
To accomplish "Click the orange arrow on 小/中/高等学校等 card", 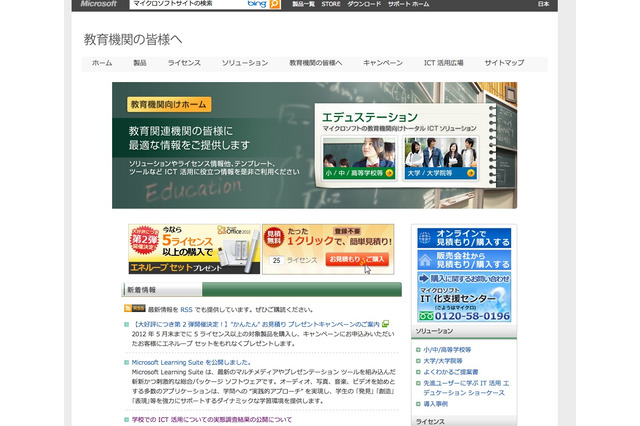I will click(x=389, y=173).
